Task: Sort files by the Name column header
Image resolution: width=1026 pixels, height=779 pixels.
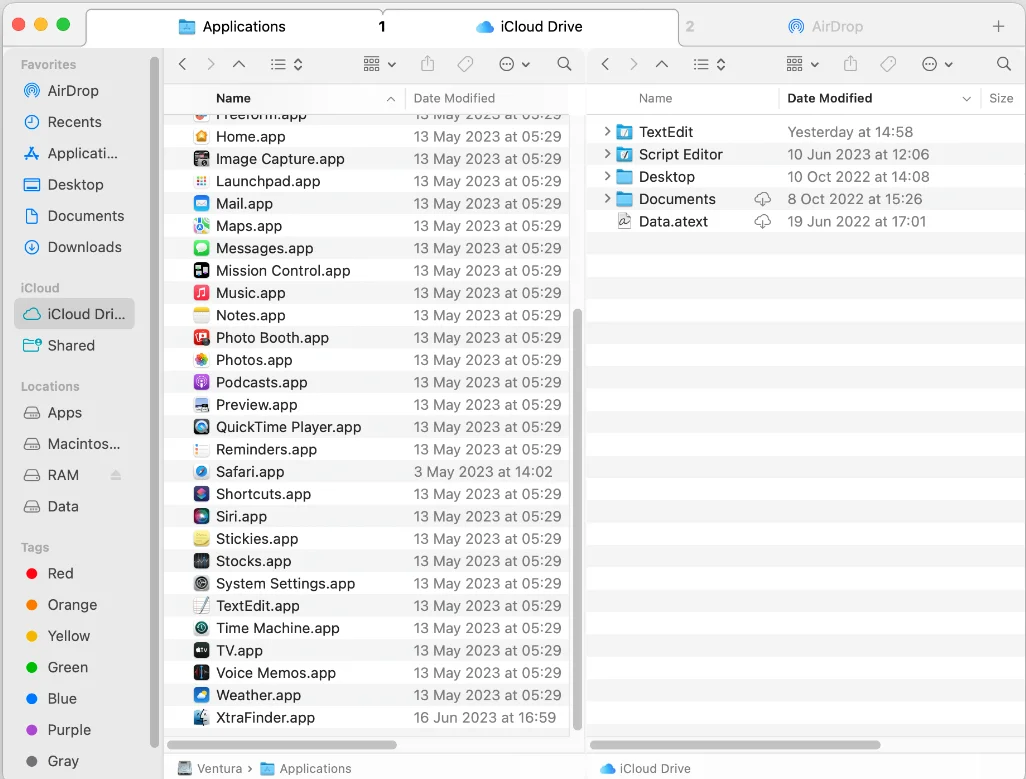Action: pyautogui.click(x=233, y=98)
